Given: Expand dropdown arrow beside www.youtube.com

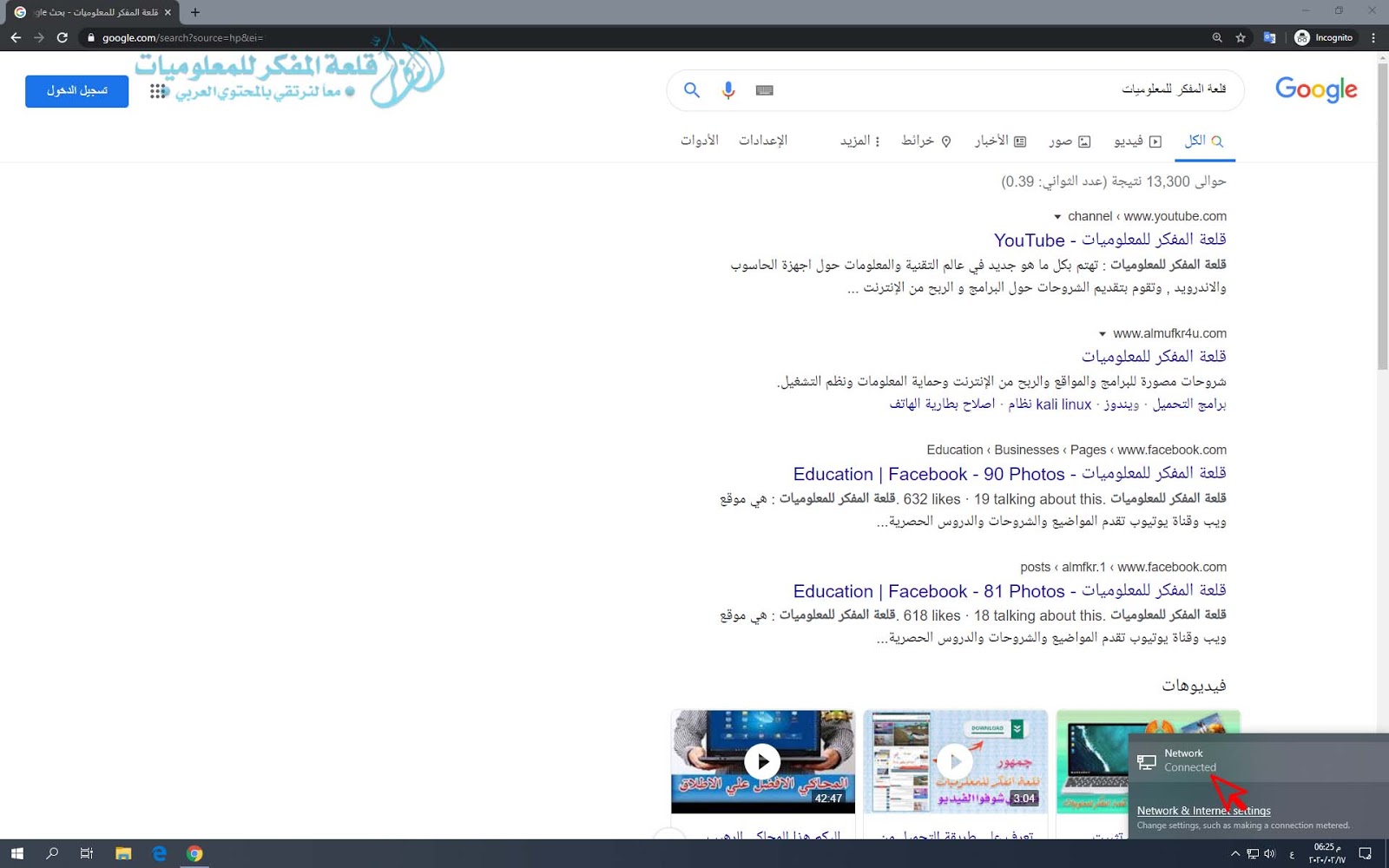Looking at the screenshot, I should (1057, 217).
